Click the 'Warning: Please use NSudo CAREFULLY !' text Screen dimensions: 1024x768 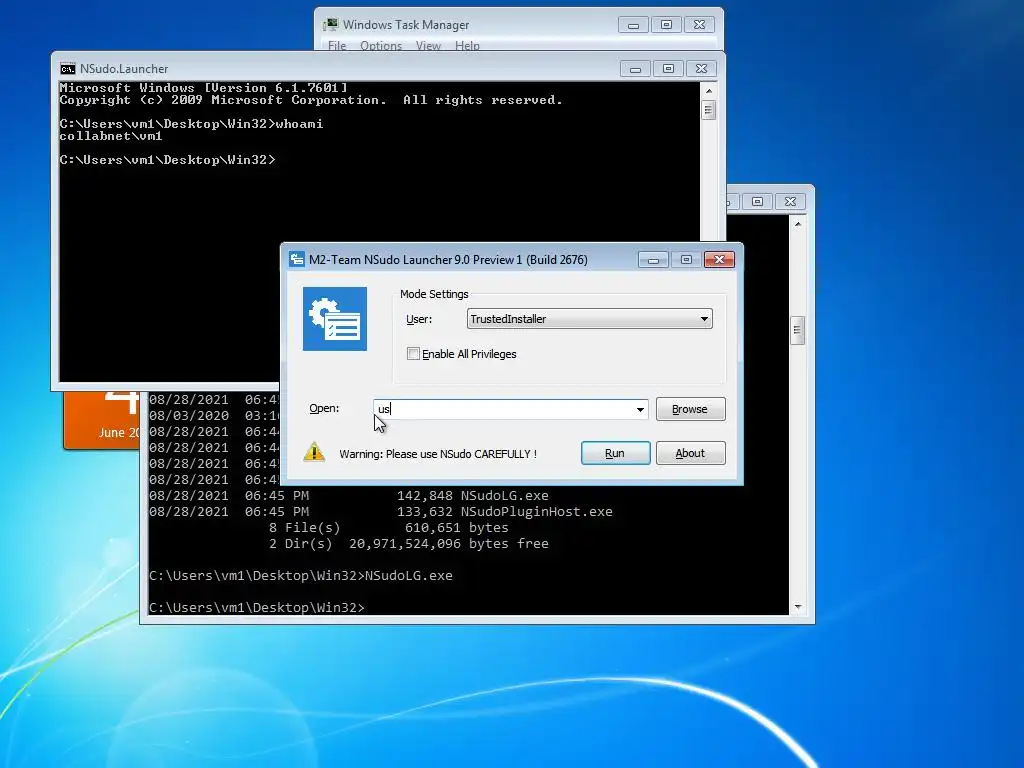[438, 454]
